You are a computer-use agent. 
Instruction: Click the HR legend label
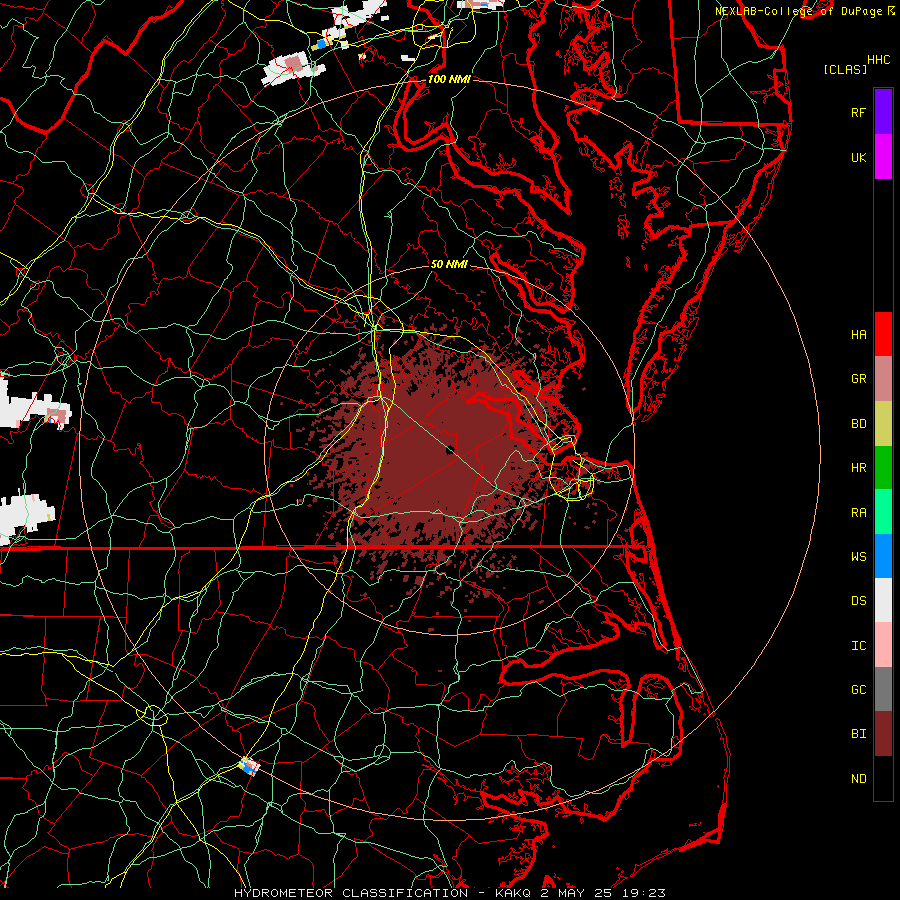pos(858,468)
